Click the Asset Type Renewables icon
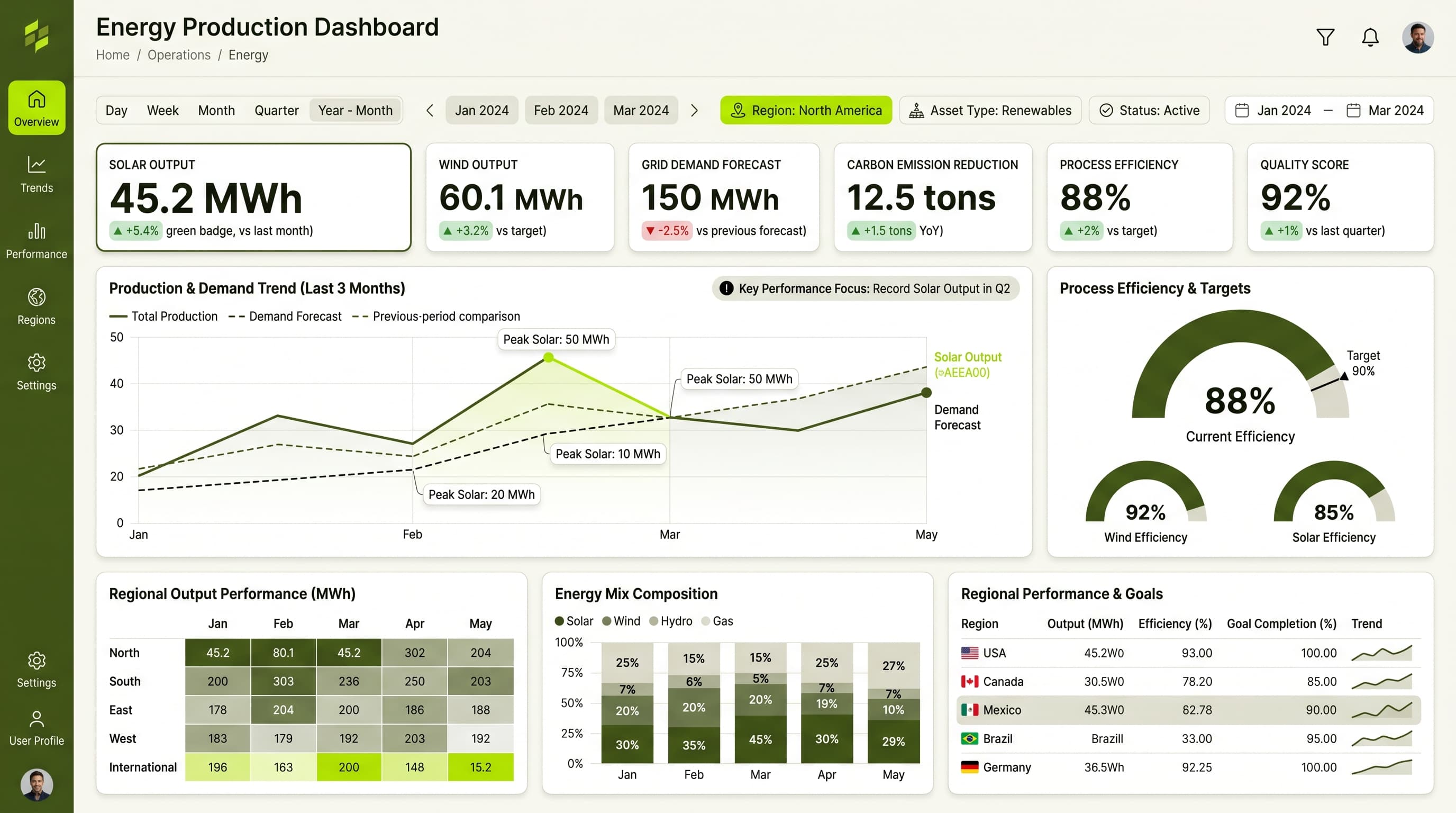 point(916,110)
